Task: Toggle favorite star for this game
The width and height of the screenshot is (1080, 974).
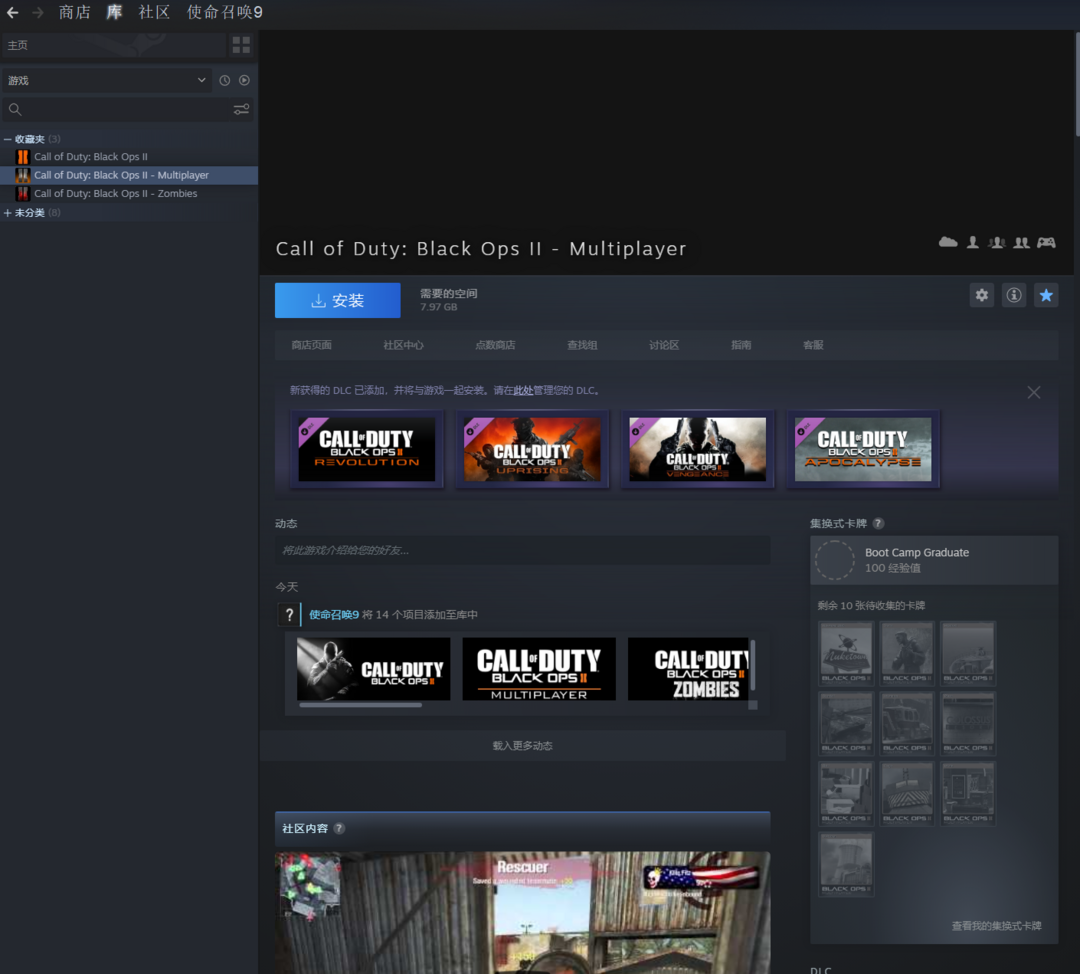Action: [x=1046, y=296]
